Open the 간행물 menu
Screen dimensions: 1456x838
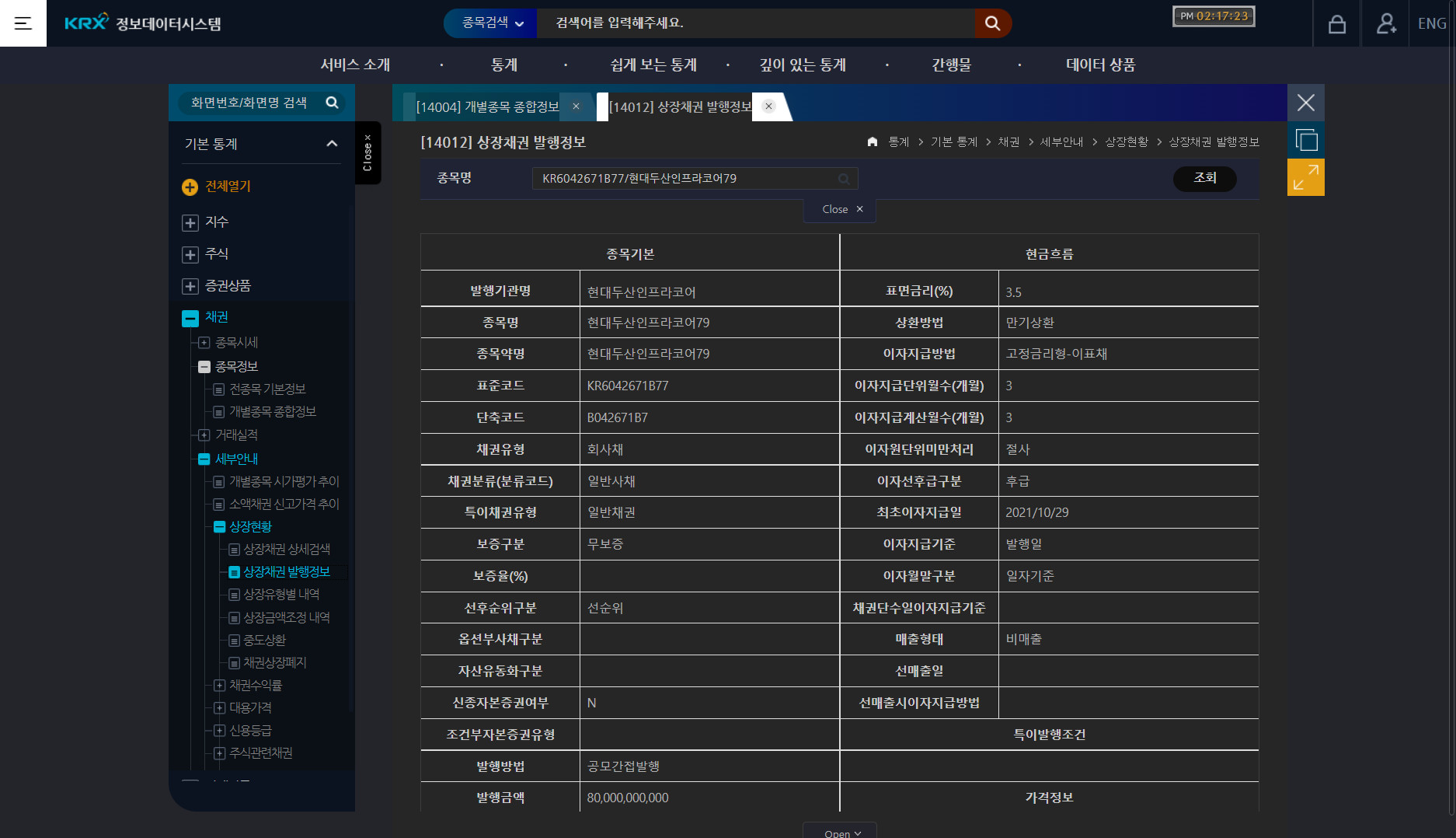pos(952,65)
